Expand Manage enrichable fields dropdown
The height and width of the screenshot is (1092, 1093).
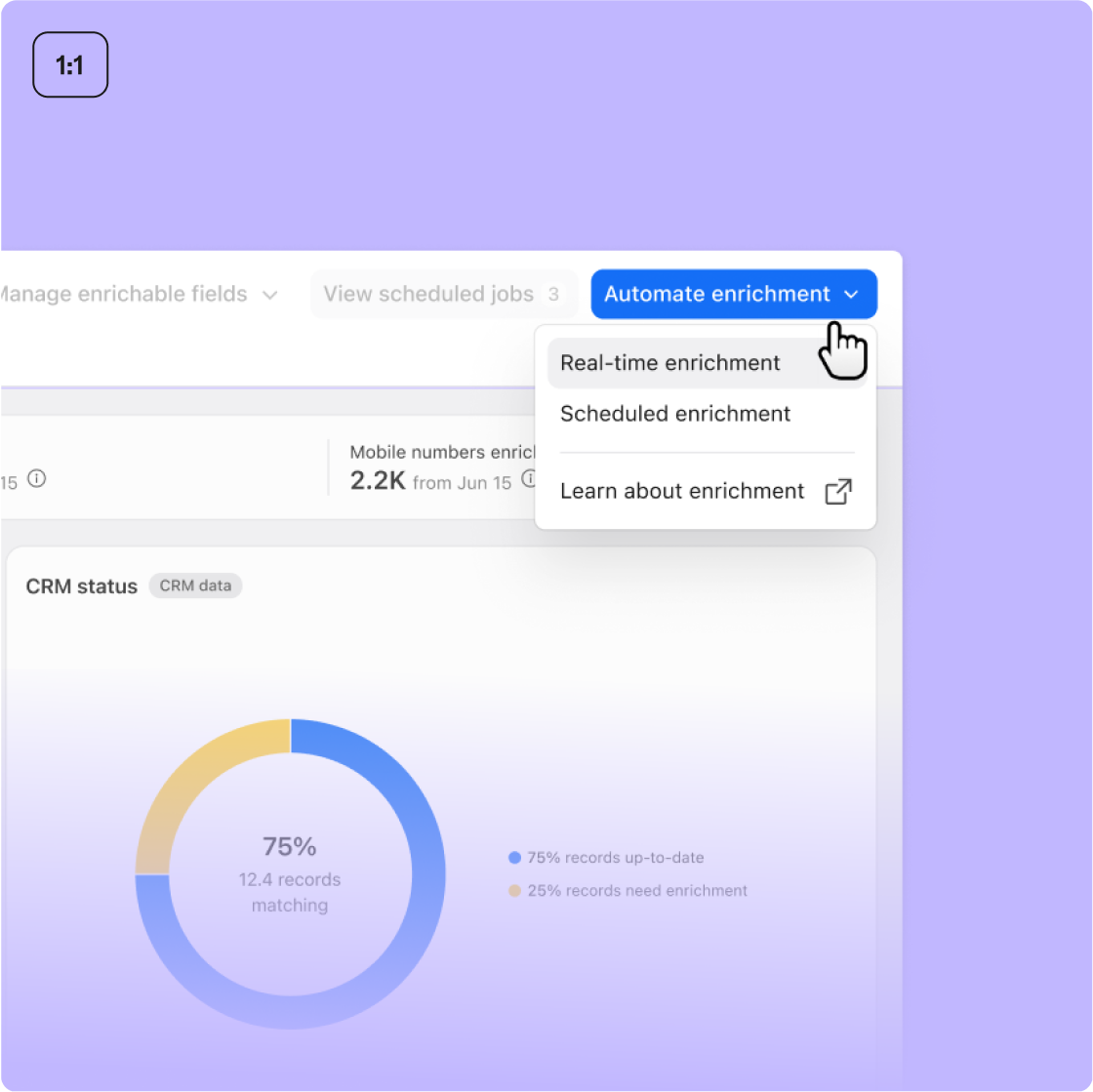point(140,294)
